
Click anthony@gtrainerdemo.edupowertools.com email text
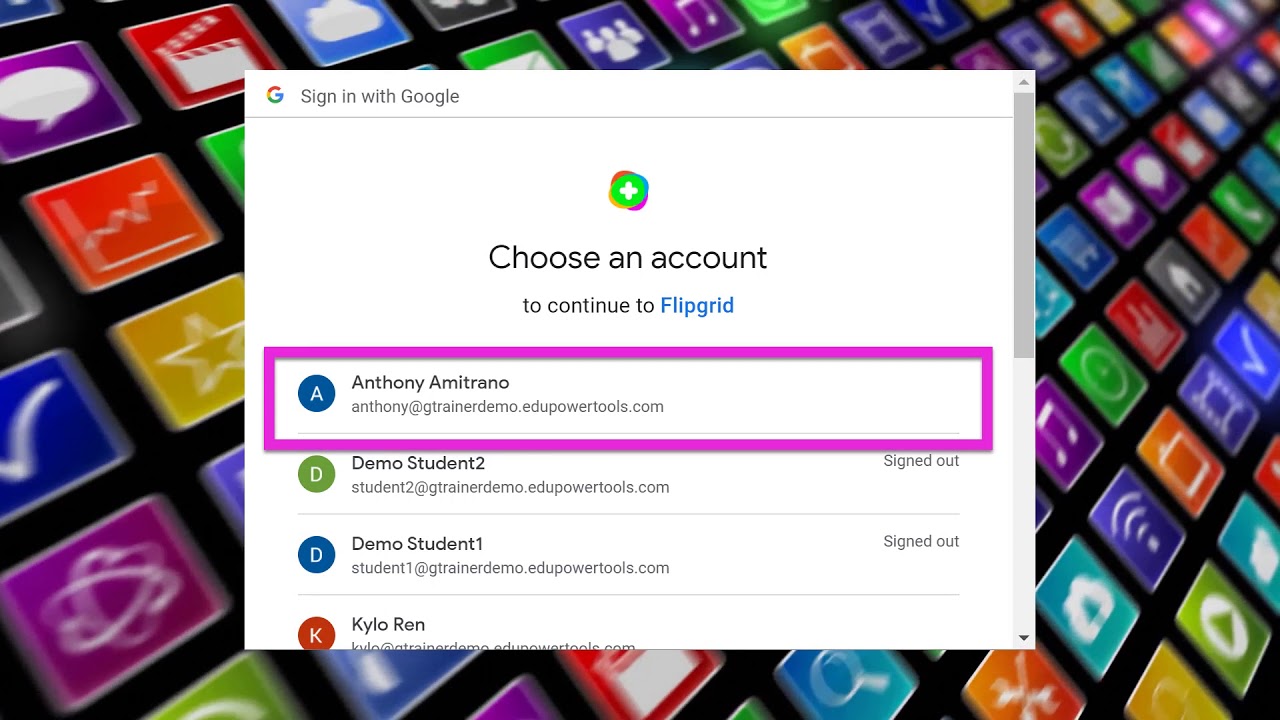(x=507, y=407)
